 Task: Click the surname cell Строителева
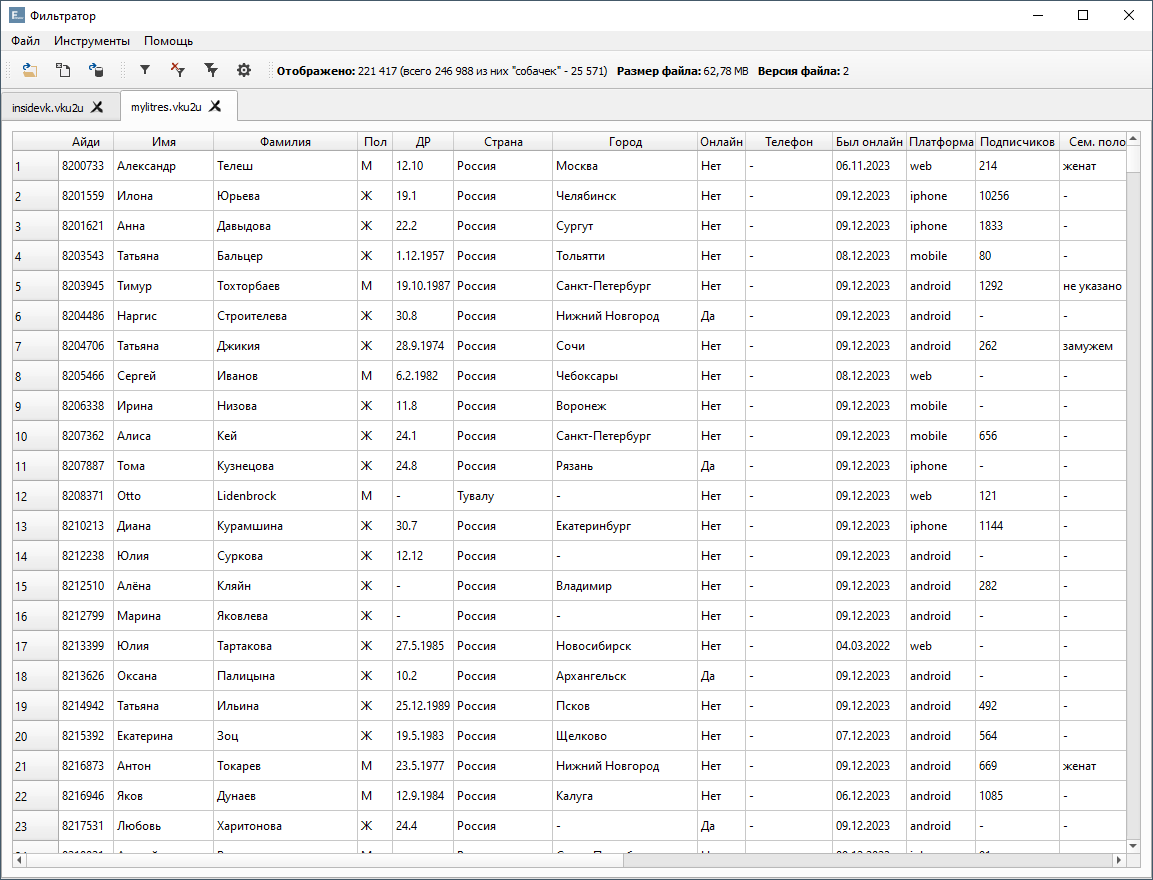(285, 316)
